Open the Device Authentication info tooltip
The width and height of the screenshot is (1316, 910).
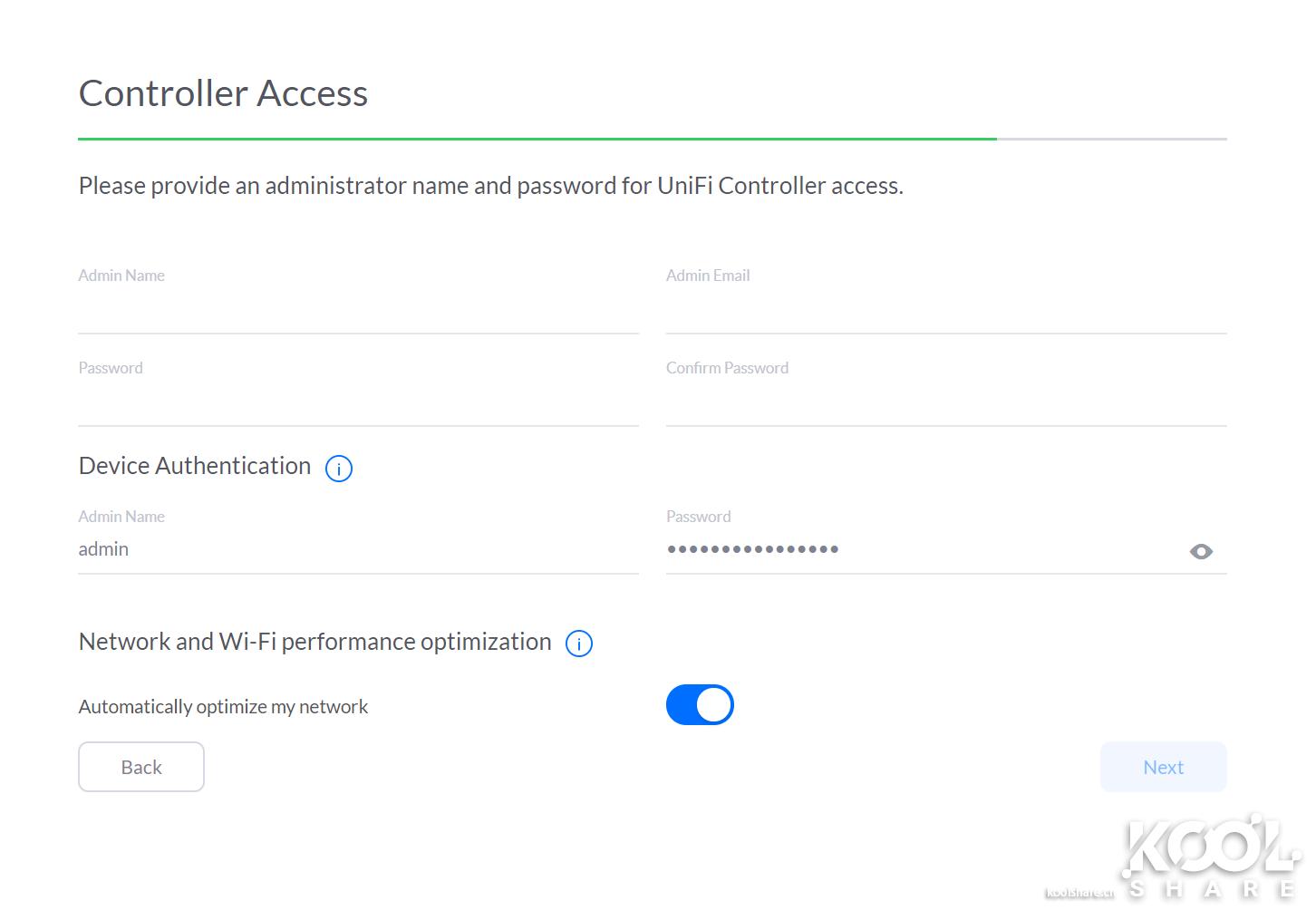[338, 469]
